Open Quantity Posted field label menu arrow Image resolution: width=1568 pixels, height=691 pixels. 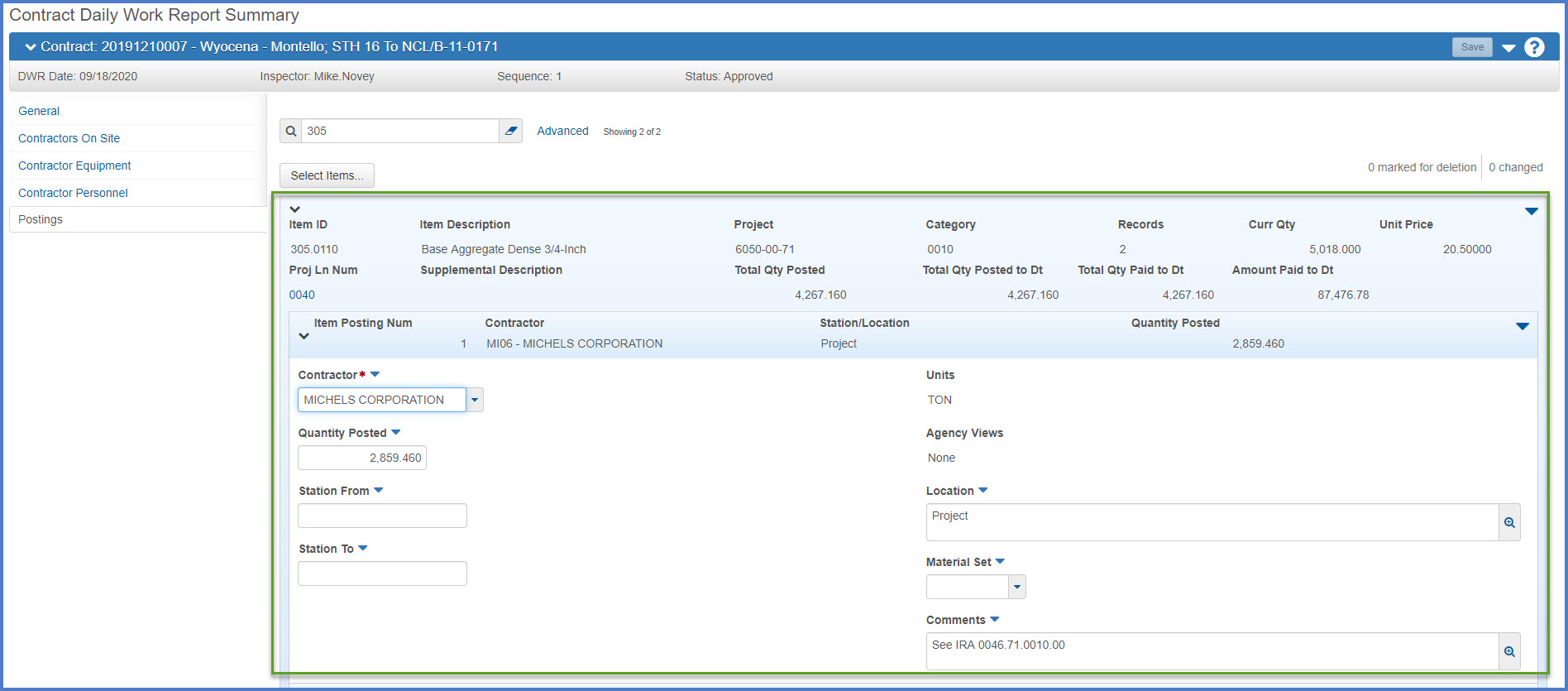coord(396,433)
